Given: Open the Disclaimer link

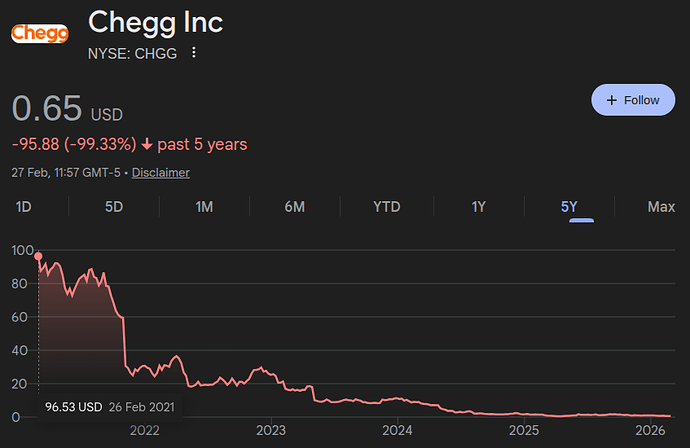Looking at the screenshot, I should click(160, 172).
